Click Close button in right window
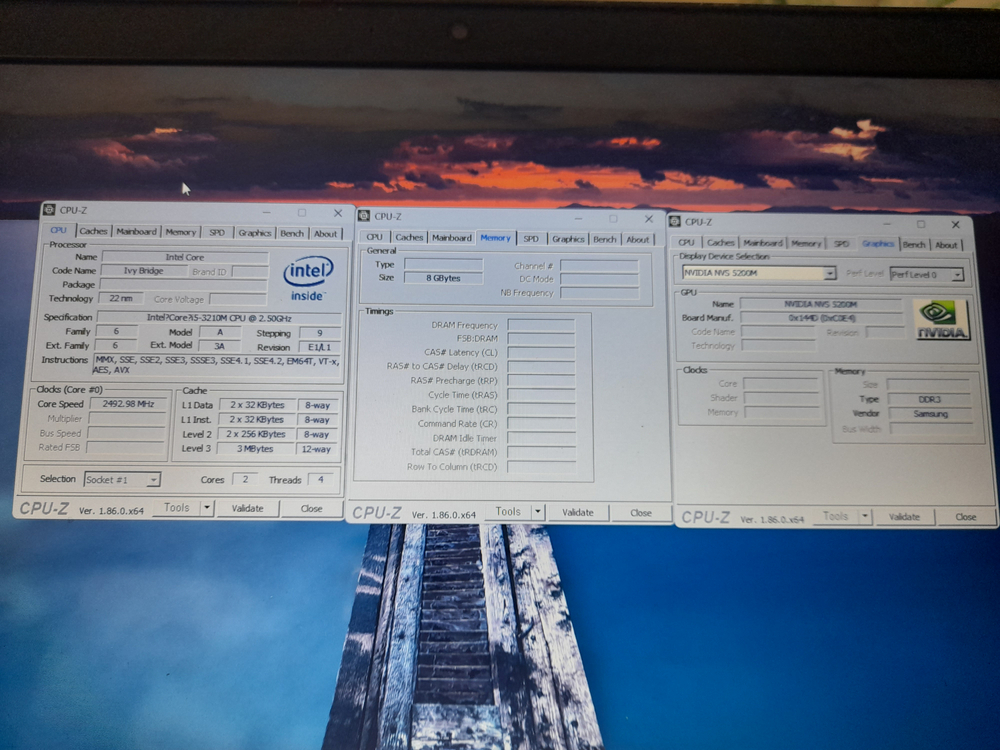Viewport: 1000px width, 750px height. (966, 517)
